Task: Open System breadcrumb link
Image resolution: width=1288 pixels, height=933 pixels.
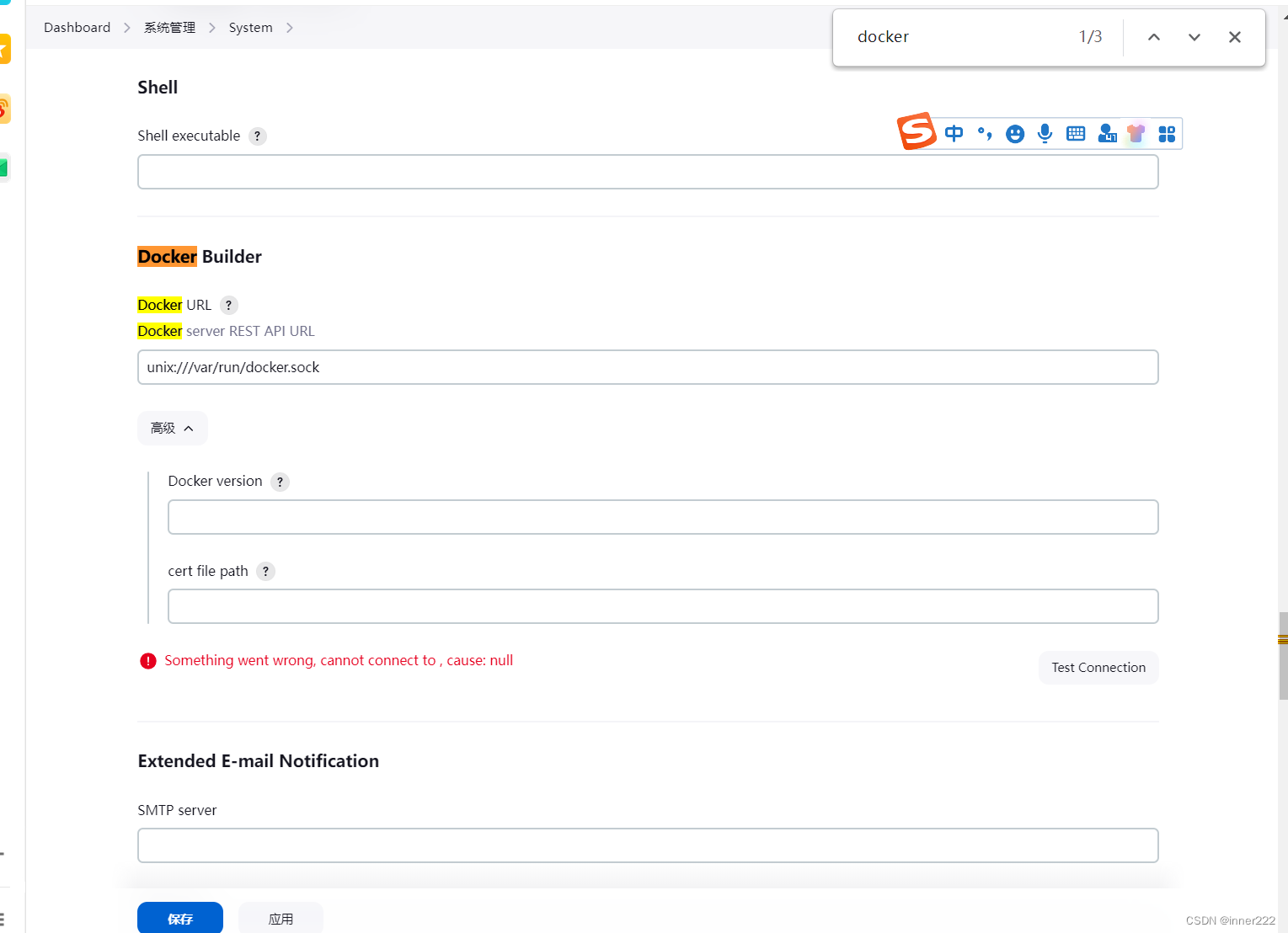Action: (x=251, y=28)
